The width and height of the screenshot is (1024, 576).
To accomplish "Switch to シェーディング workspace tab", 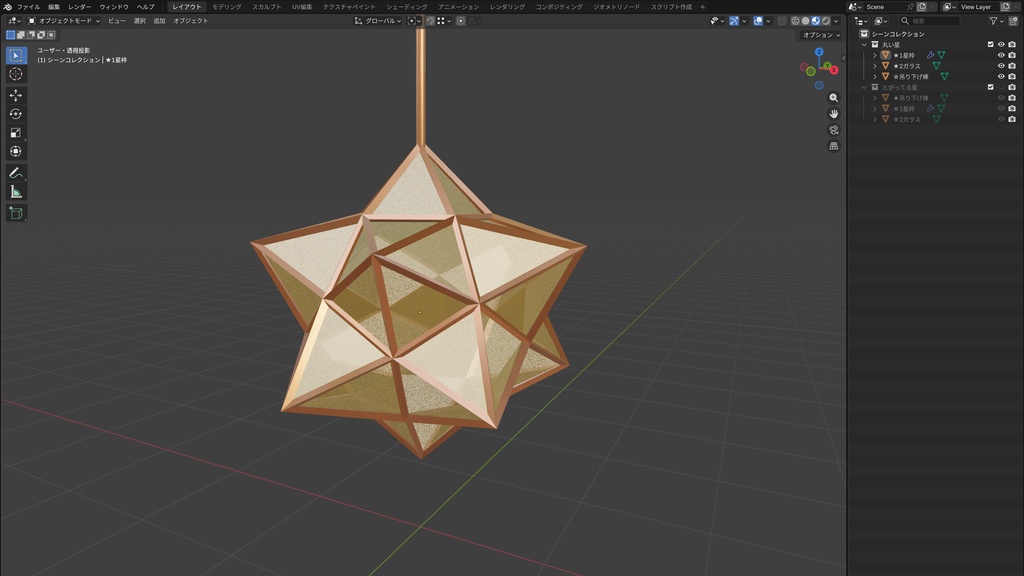I will (406, 7).
